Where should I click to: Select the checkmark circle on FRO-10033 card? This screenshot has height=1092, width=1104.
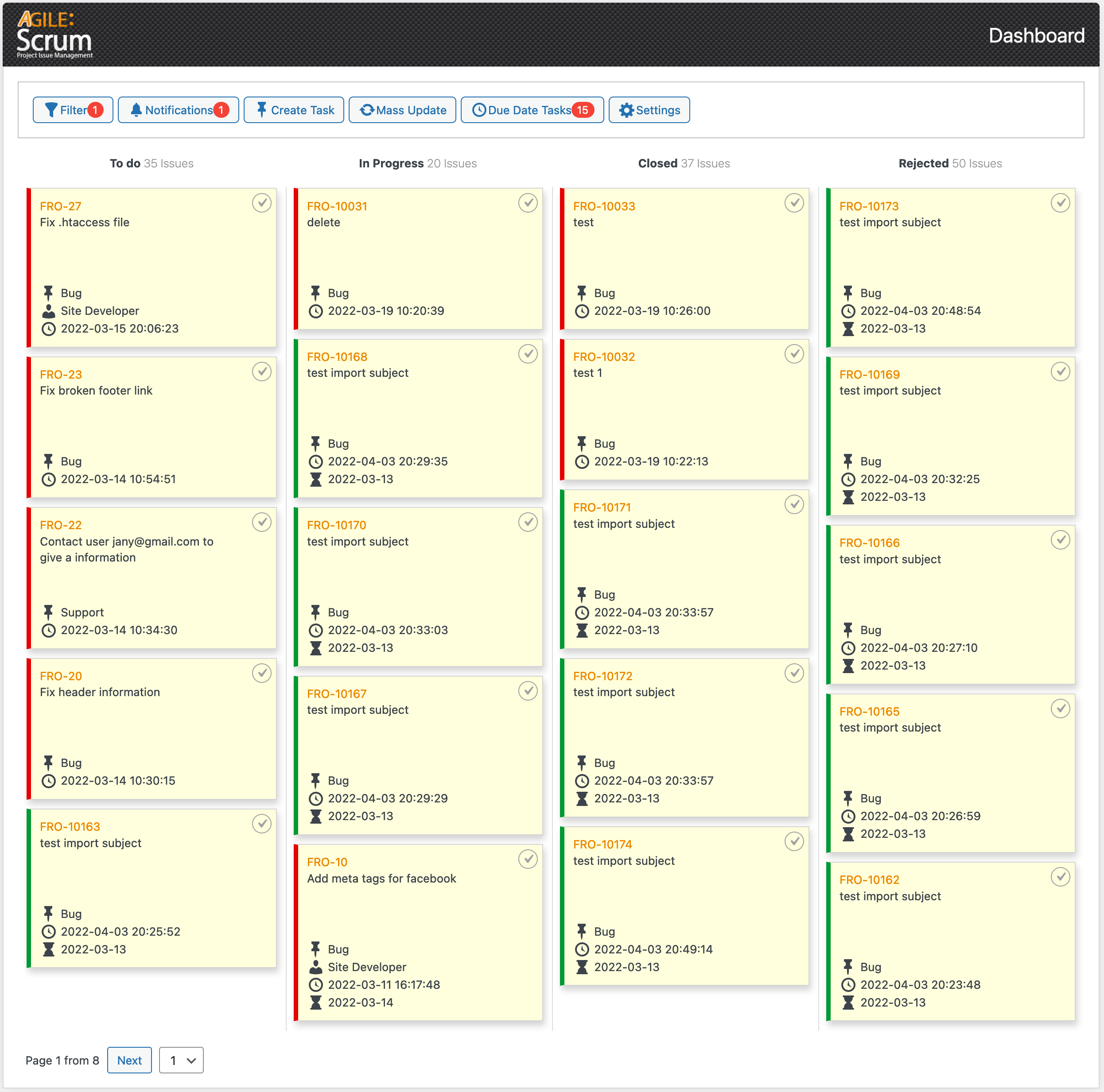[794, 203]
